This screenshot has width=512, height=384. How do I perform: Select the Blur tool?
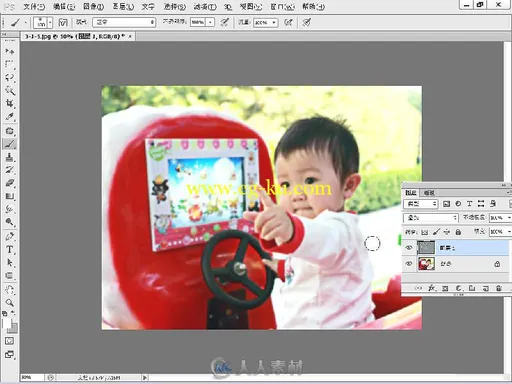coord(9,209)
